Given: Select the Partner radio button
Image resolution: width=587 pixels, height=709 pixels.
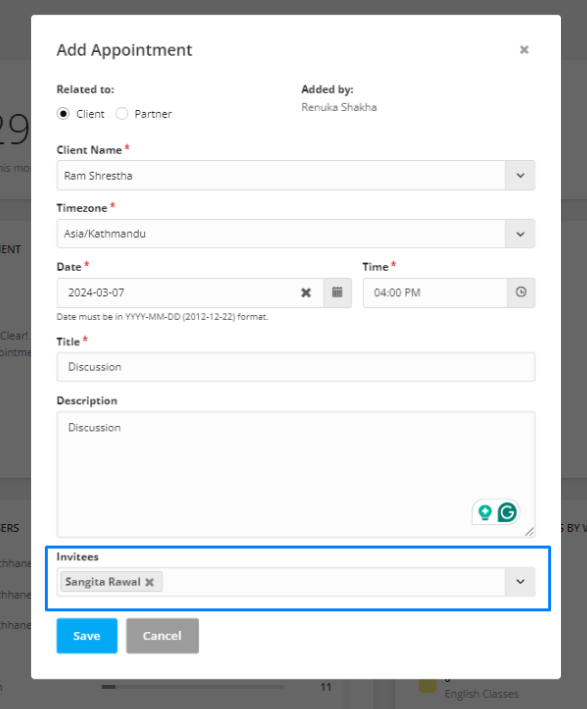Looking at the screenshot, I should pyautogui.click(x=122, y=113).
